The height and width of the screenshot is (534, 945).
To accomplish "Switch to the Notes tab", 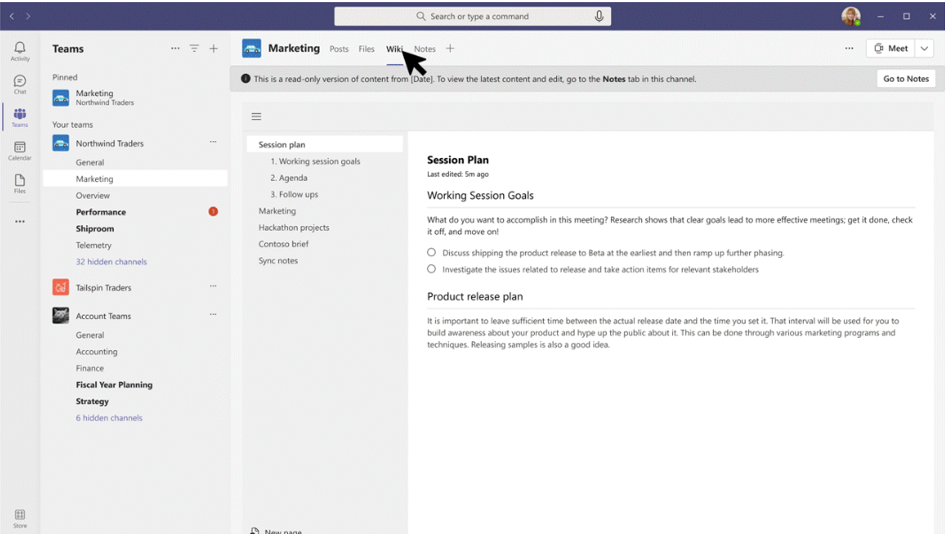I will 424,49.
